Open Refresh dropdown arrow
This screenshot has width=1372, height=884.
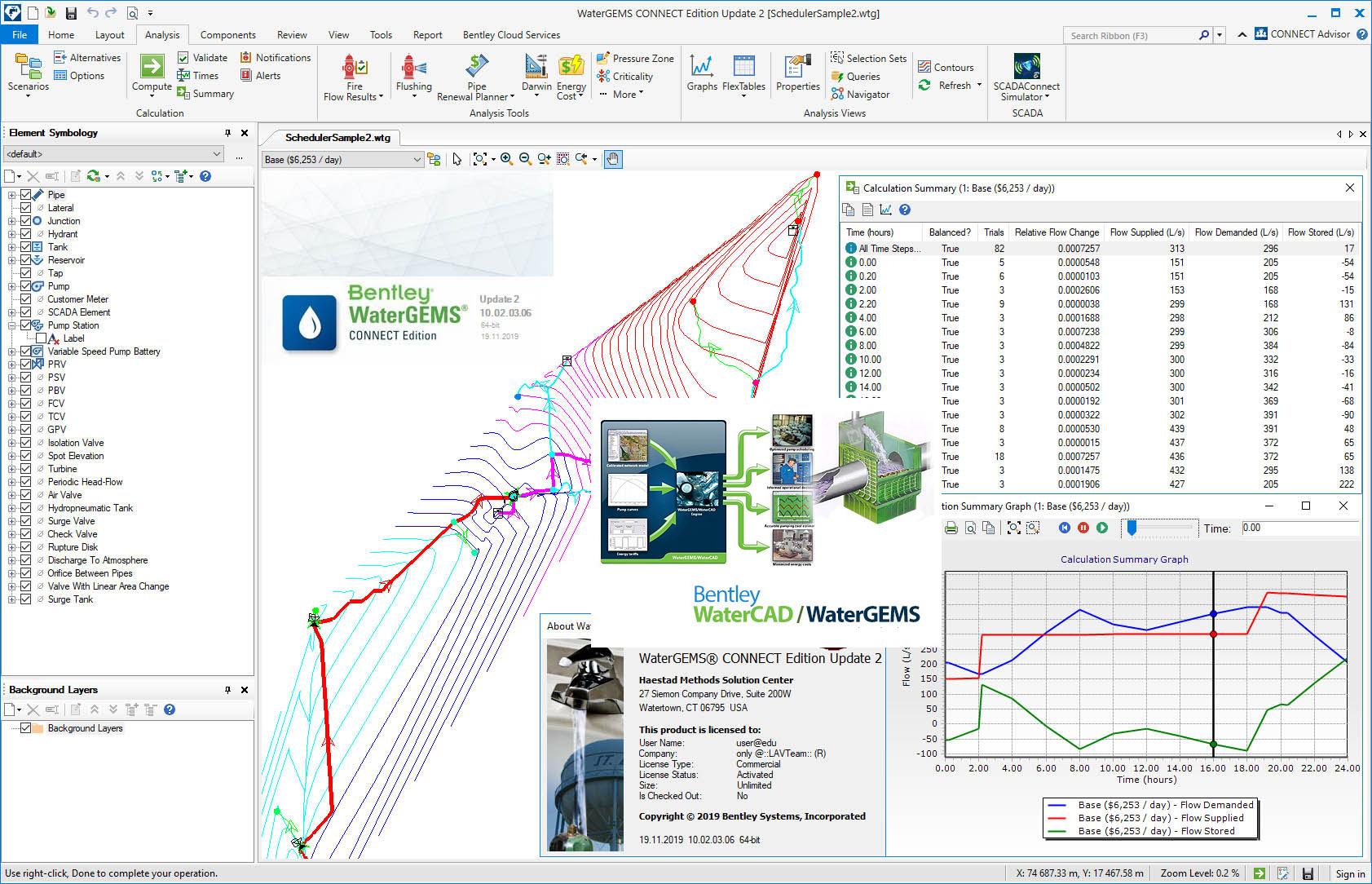[x=978, y=85]
